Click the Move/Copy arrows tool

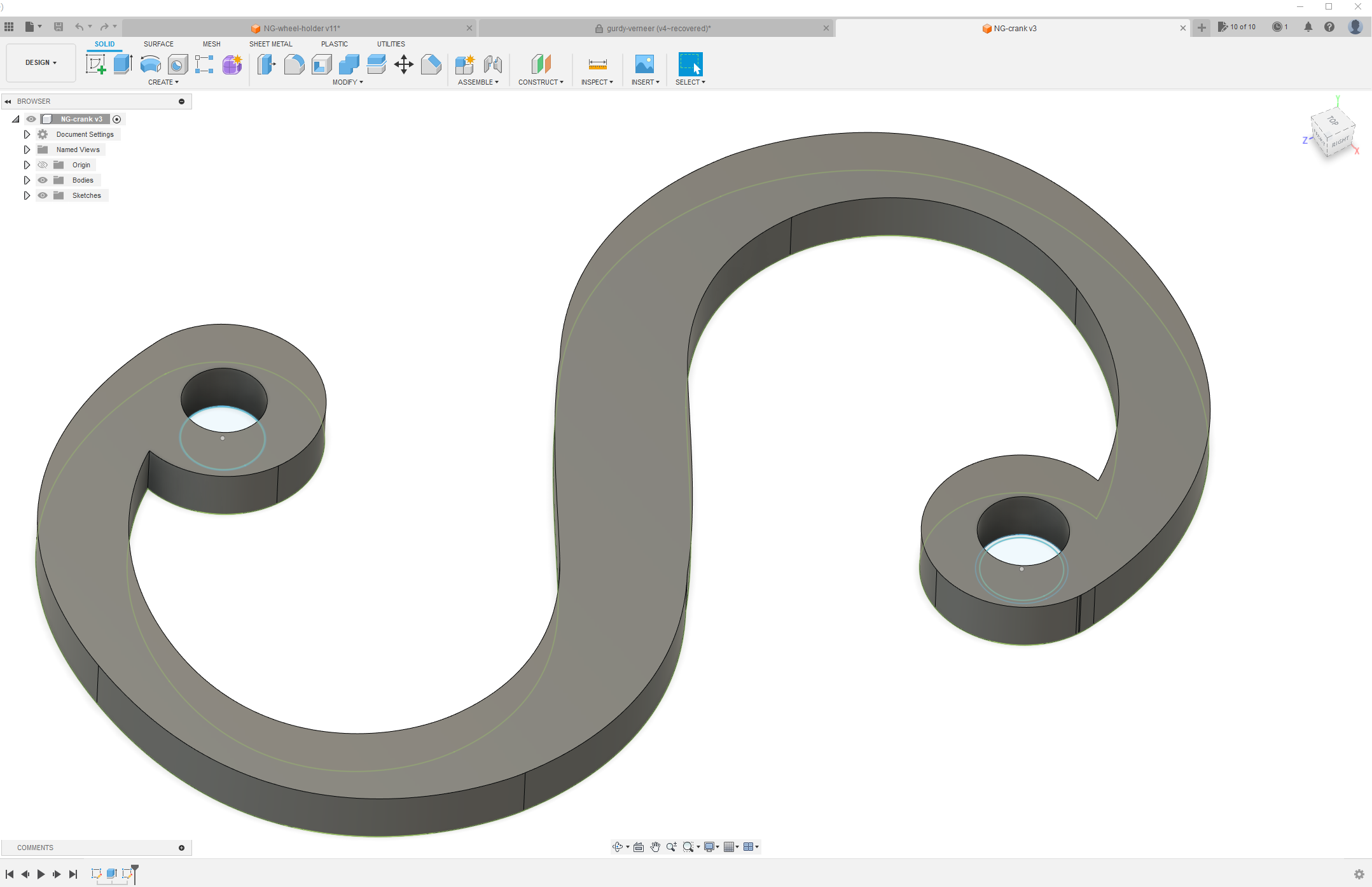pos(403,64)
